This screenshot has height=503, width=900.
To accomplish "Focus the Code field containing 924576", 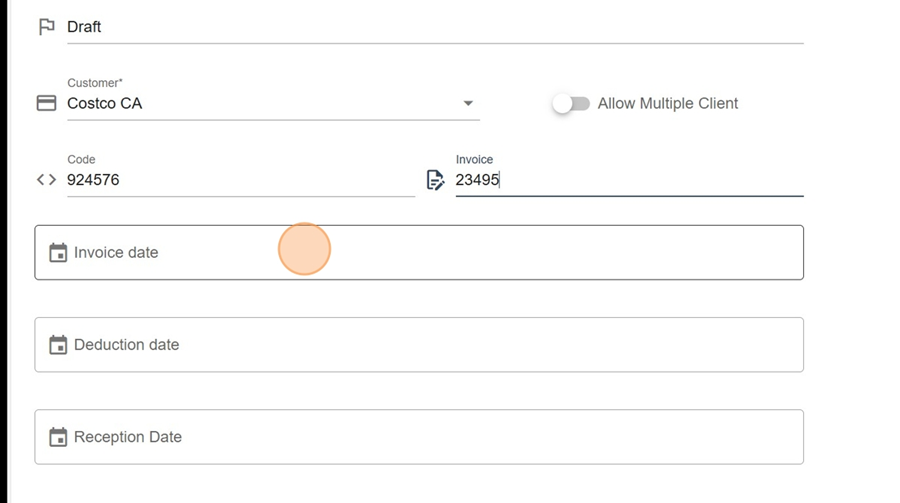I will point(241,180).
